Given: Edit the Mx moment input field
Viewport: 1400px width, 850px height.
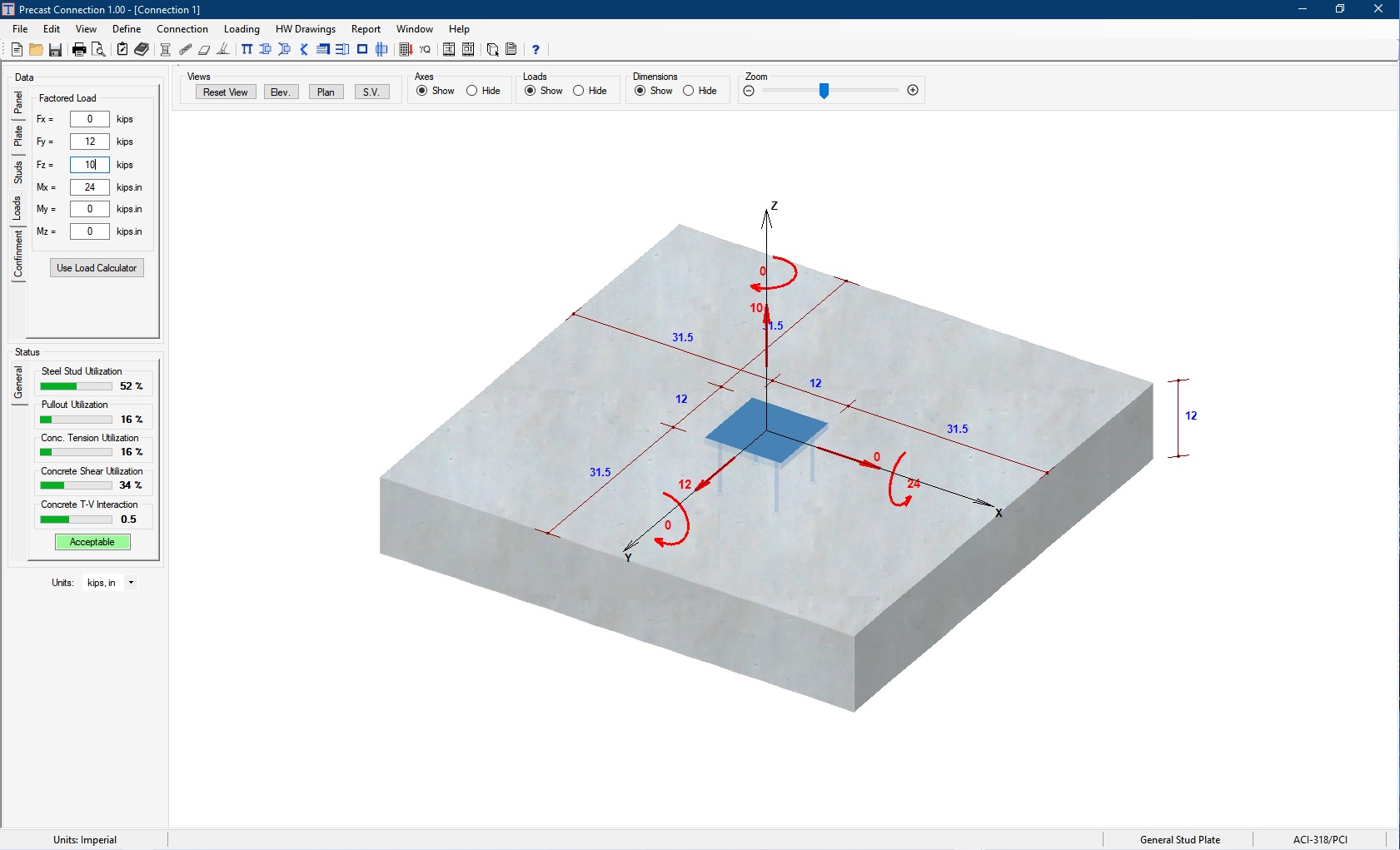Looking at the screenshot, I should [89, 186].
